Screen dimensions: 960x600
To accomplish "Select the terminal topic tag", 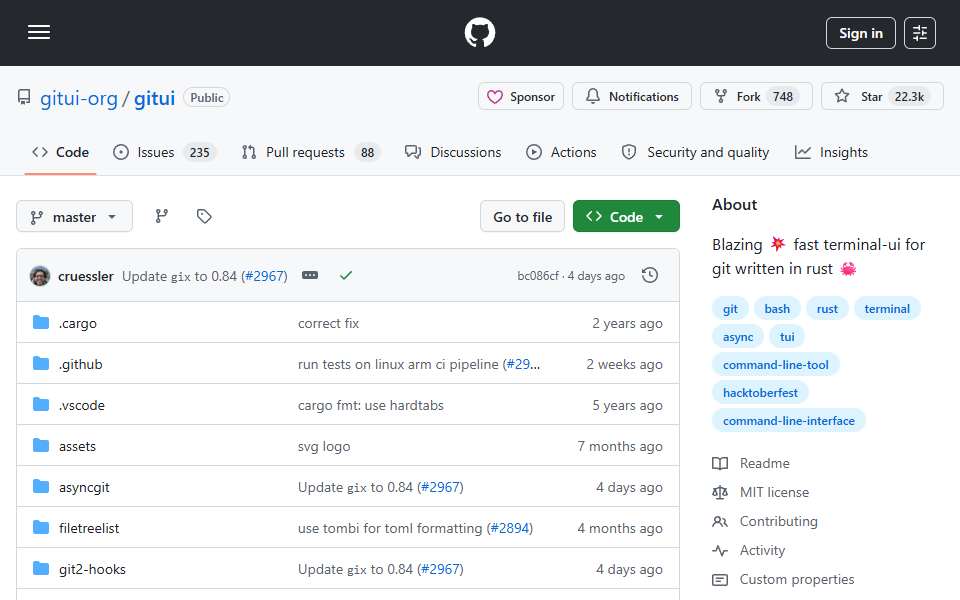I will (x=887, y=309).
